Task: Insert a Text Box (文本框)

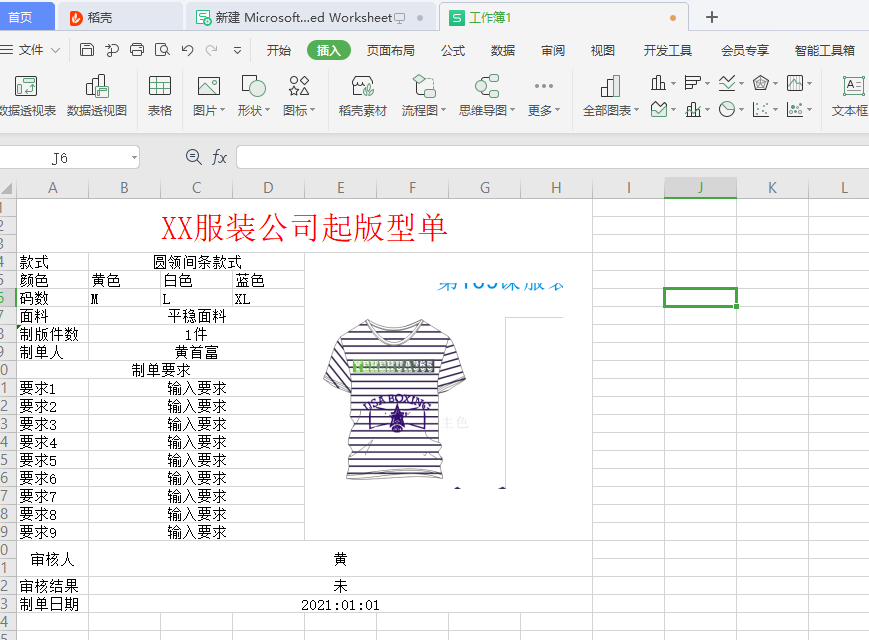Action: (x=851, y=96)
